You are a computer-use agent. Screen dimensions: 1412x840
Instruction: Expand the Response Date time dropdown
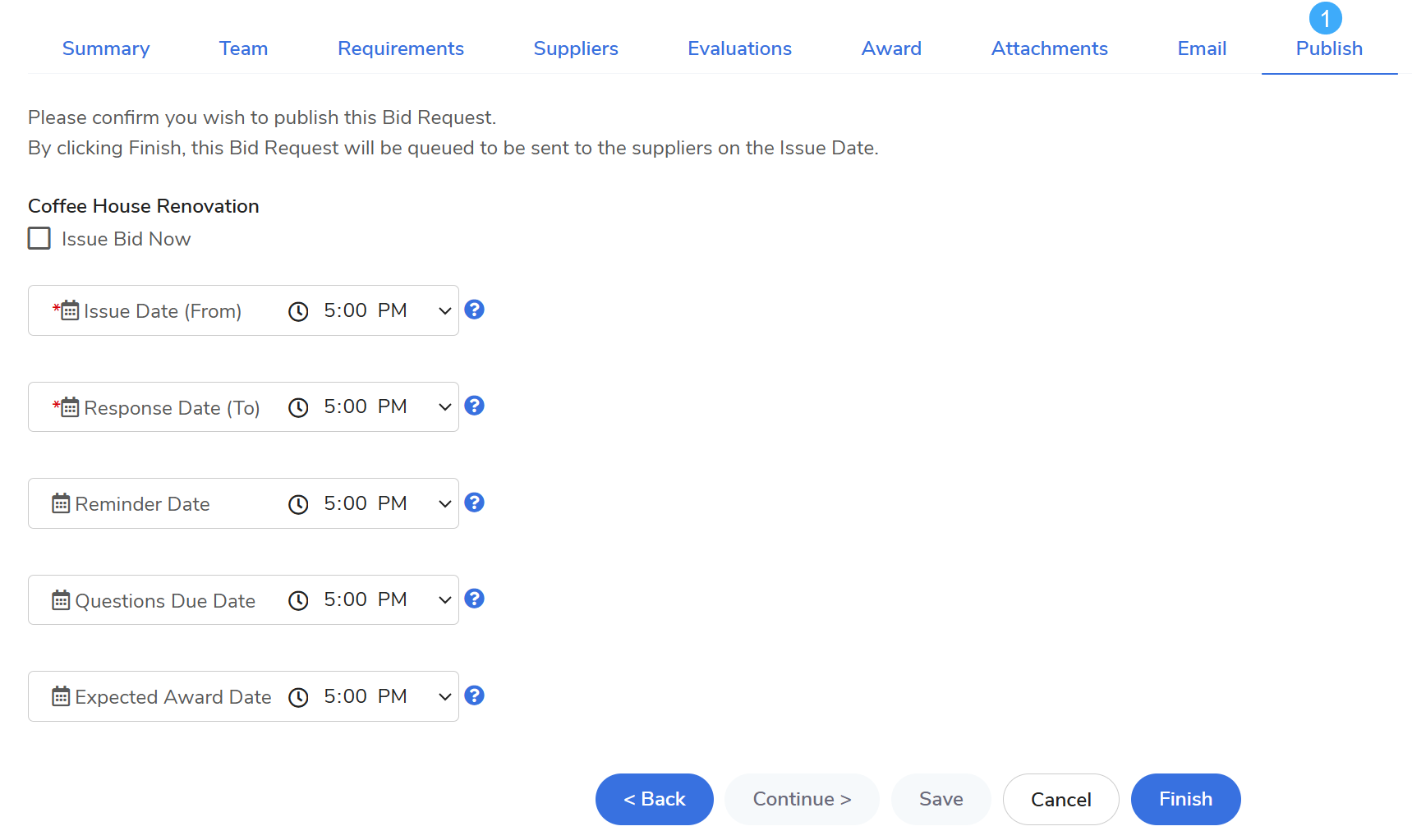(444, 407)
